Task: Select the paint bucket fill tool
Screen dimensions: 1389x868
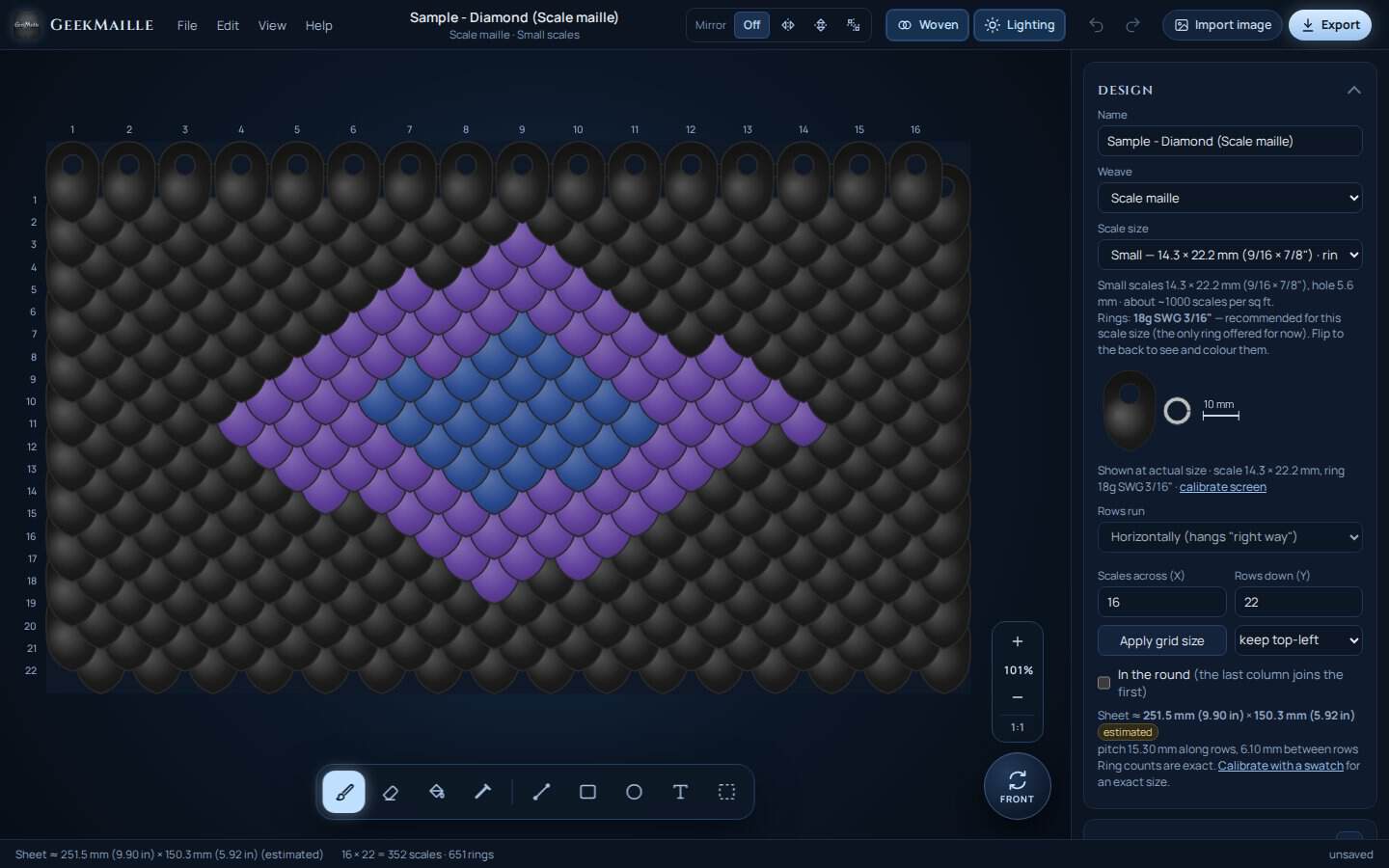Action: pos(437,792)
